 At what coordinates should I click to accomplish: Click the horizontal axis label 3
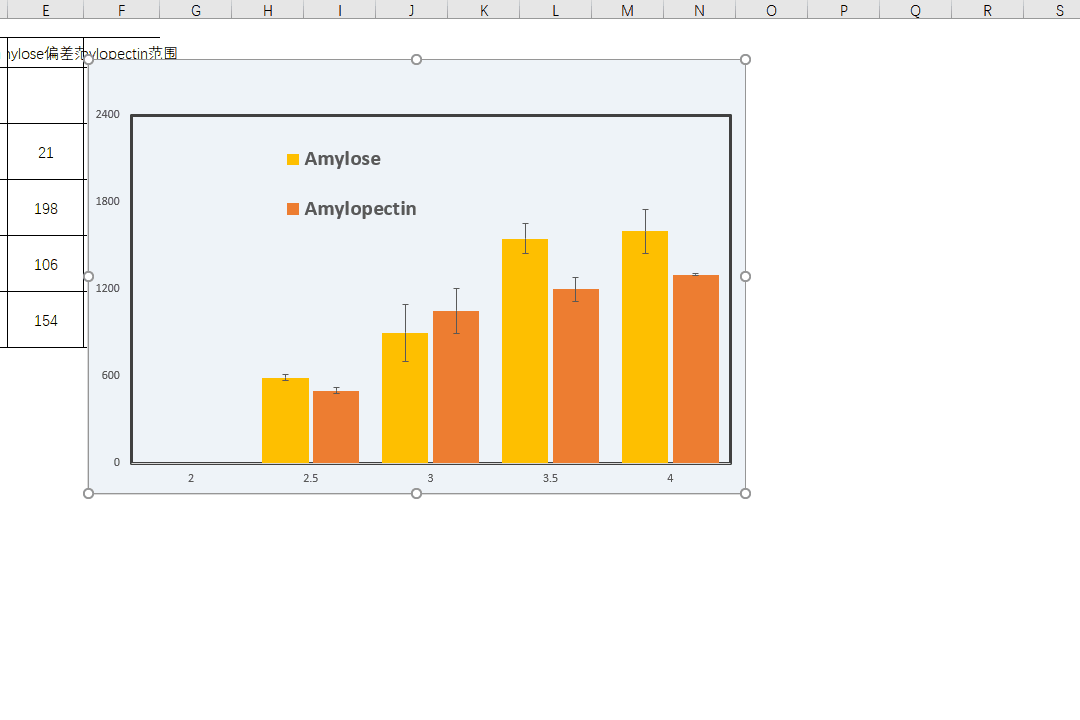tap(430, 478)
